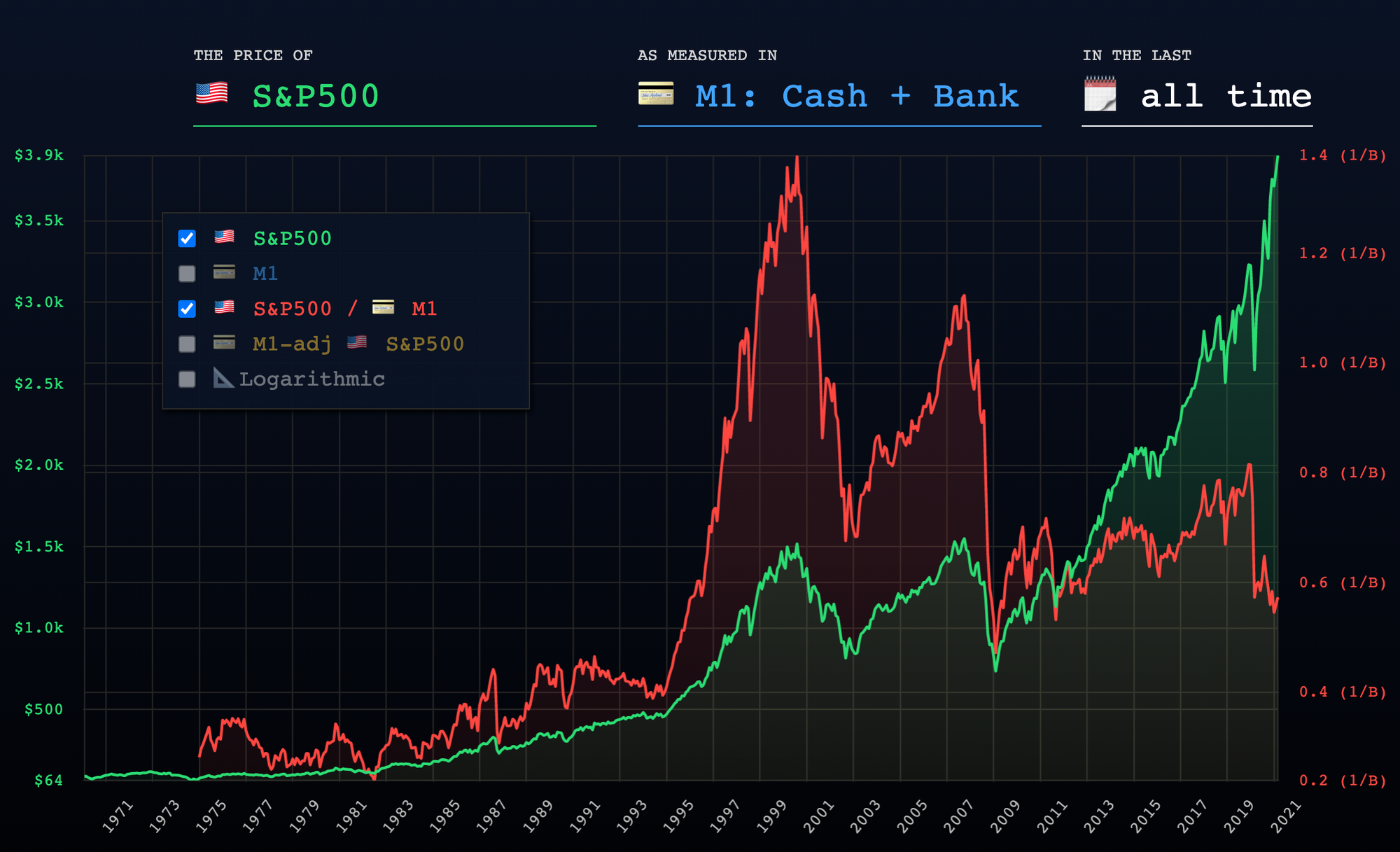
Task: Click the credit card icon in M1 legend row
Action: (224, 272)
